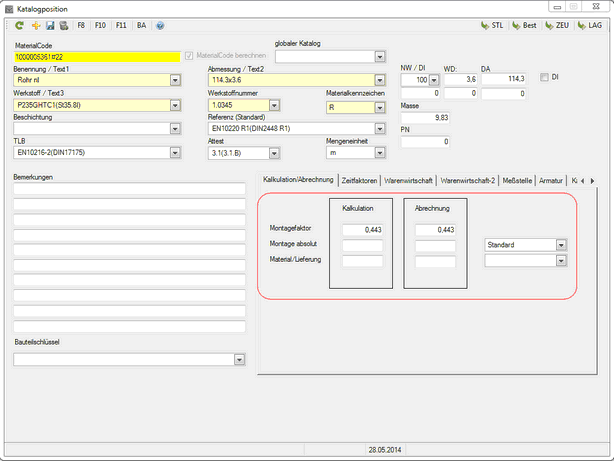
Task: Enable the DI checkbox
Action: click(x=544, y=77)
